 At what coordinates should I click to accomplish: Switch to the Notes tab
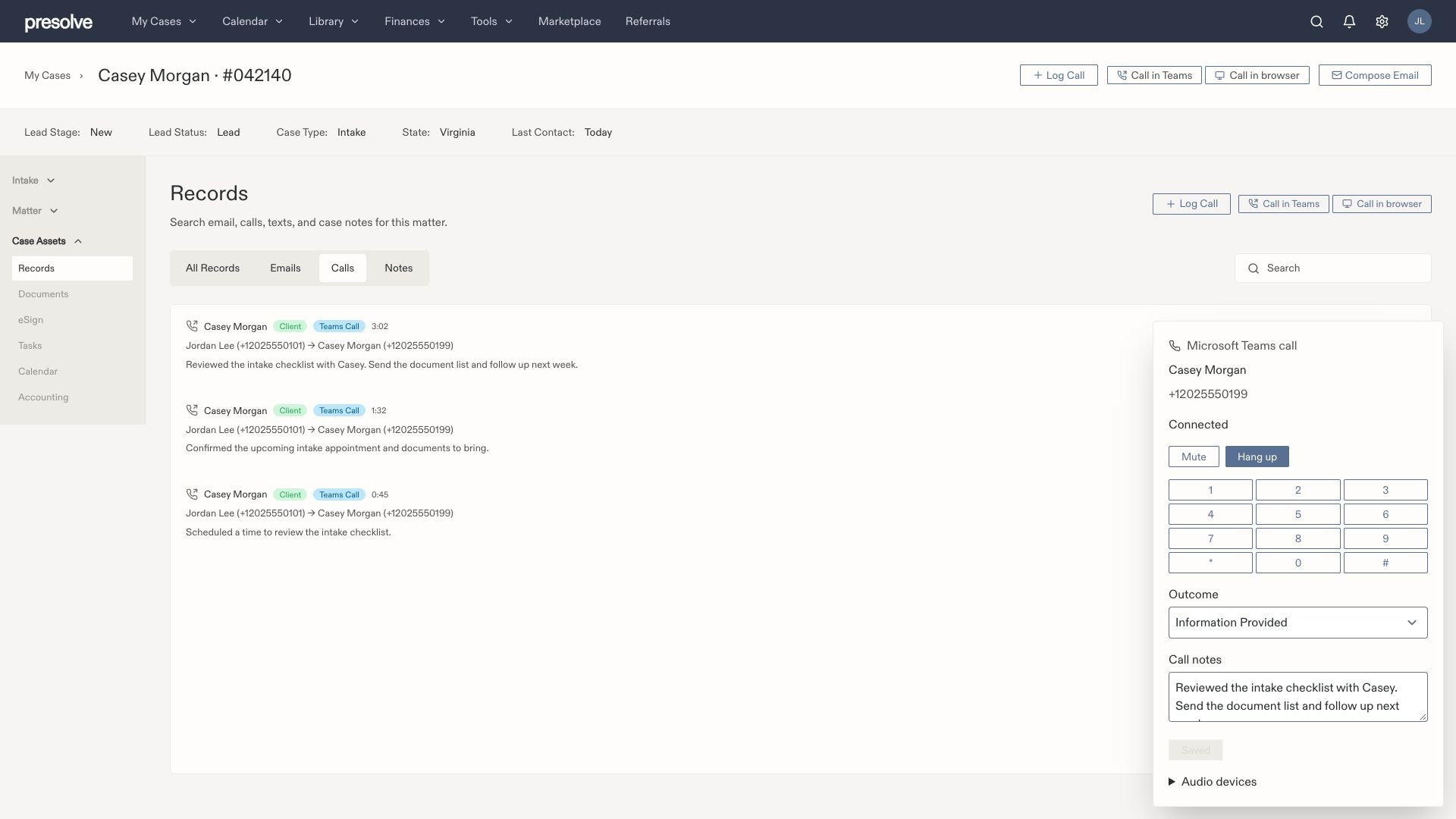click(399, 268)
